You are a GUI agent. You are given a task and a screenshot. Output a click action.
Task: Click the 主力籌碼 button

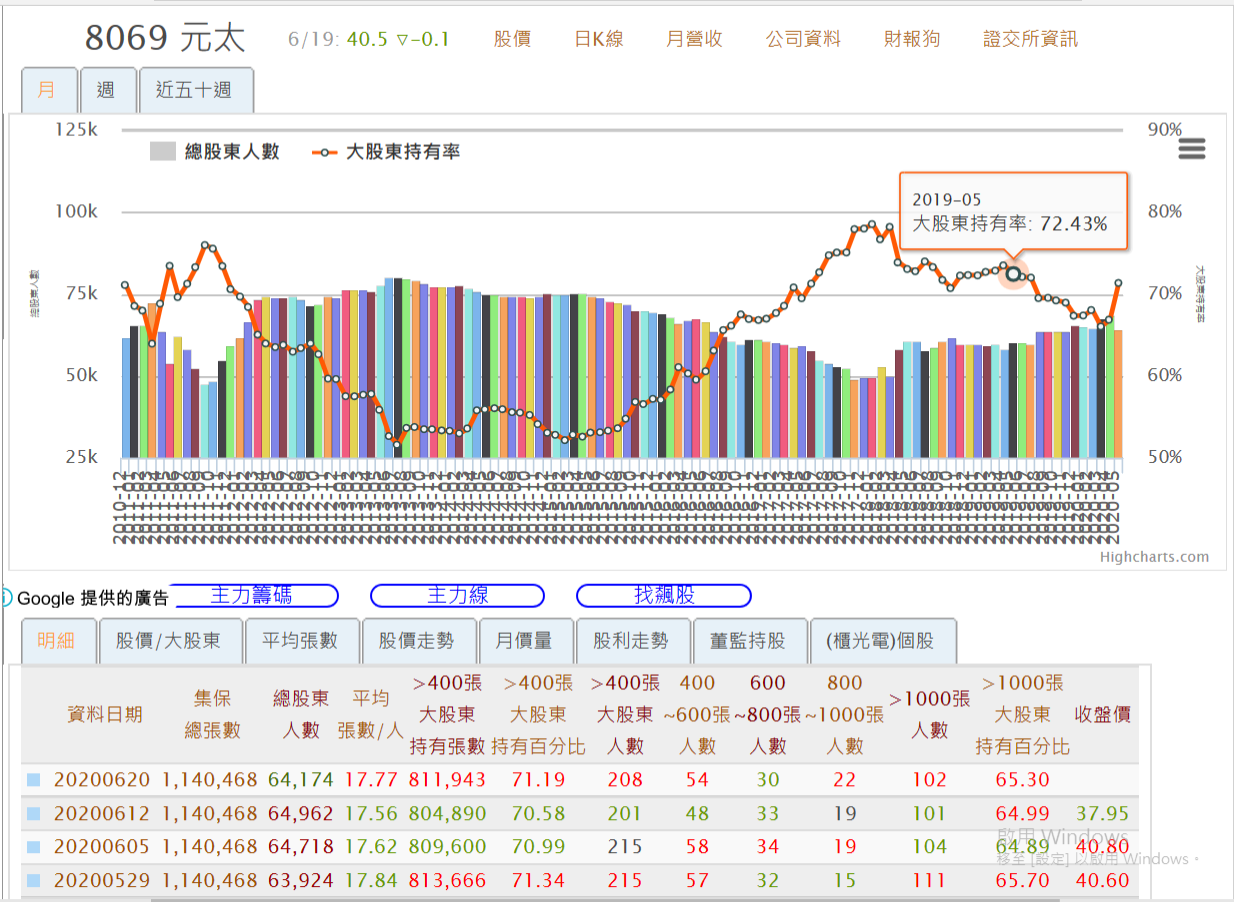point(256,595)
